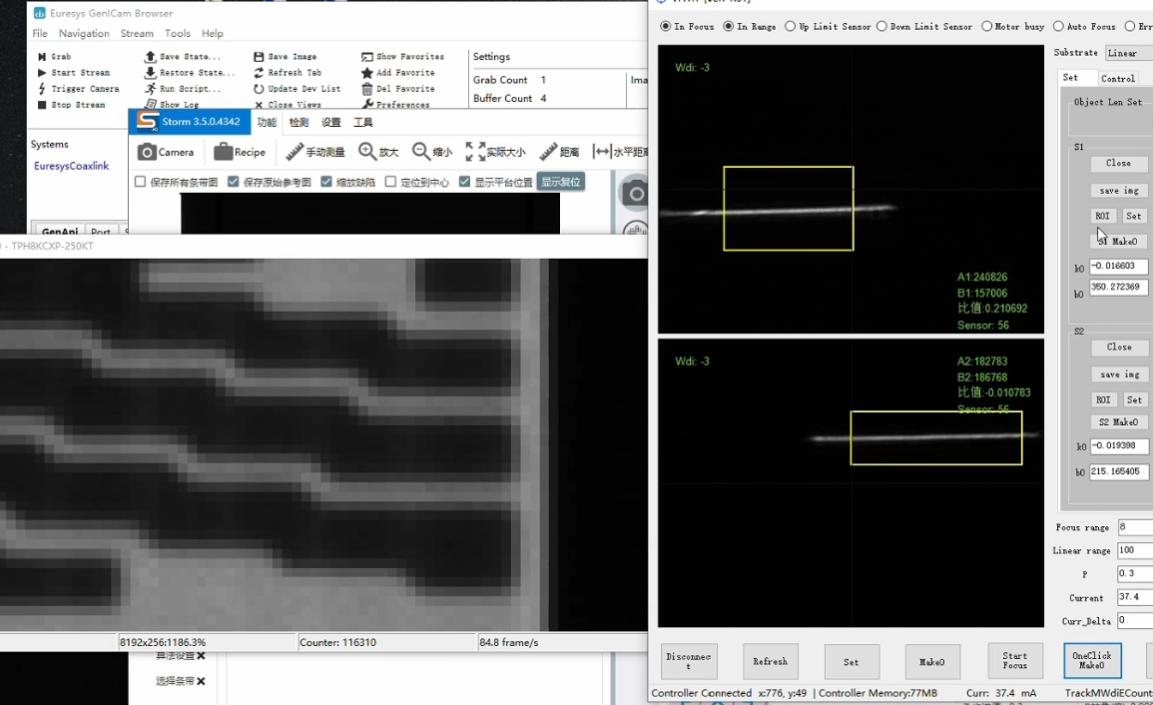The width and height of the screenshot is (1153, 705).
Task: Click the 显示复位 button
Action: (561, 182)
